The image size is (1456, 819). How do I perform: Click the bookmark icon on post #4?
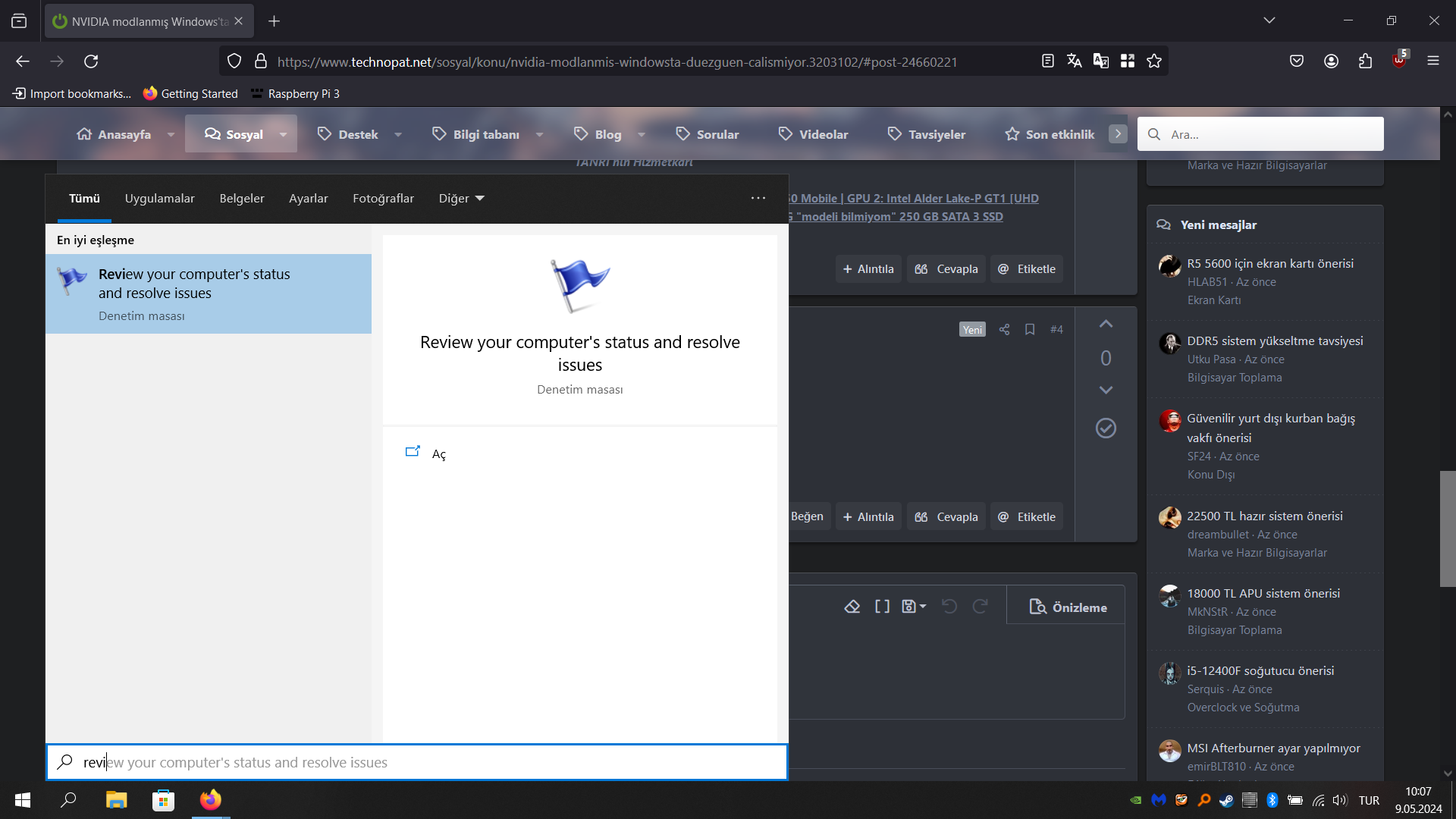(x=1030, y=329)
